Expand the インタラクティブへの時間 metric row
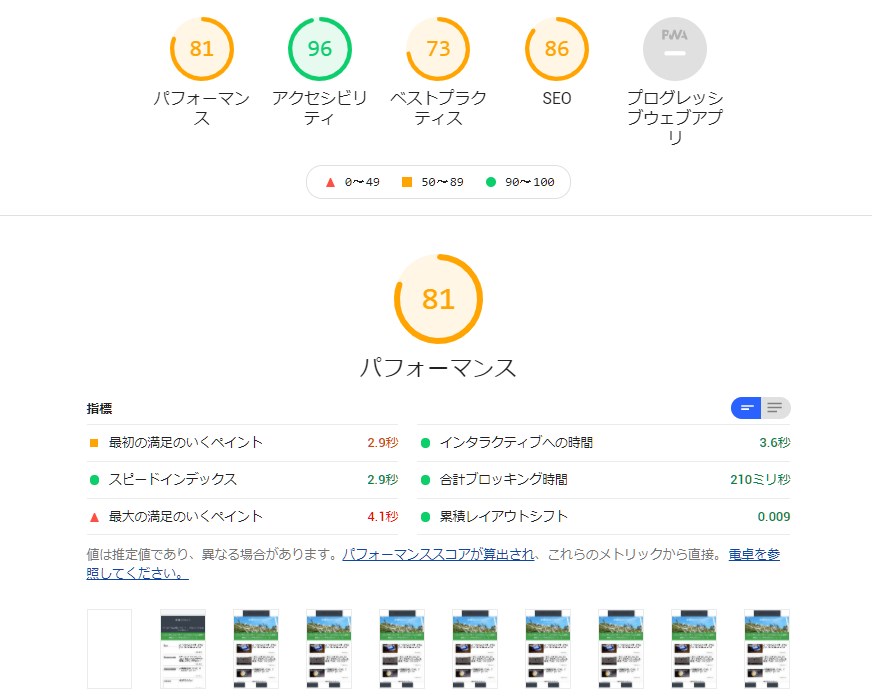The image size is (872, 699). click(x=603, y=443)
